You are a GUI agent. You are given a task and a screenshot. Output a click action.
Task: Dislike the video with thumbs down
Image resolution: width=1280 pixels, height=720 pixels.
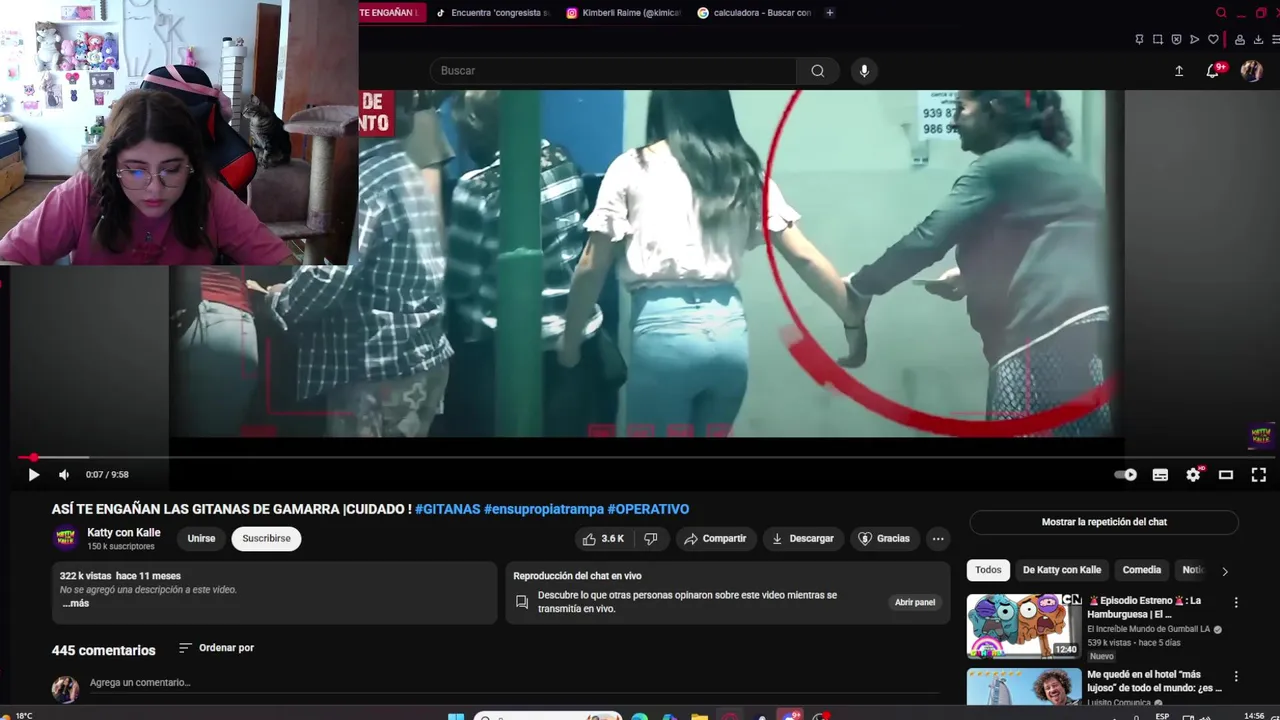651,539
